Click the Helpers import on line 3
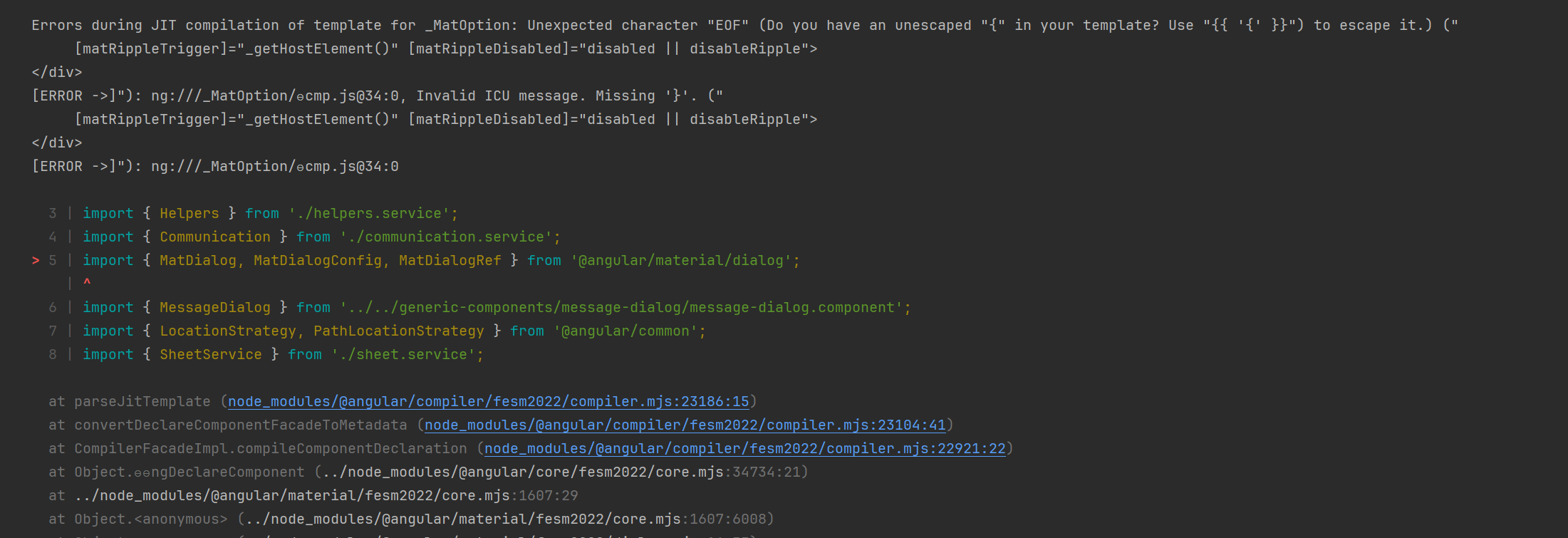The width and height of the screenshot is (1568, 538). [189, 213]
